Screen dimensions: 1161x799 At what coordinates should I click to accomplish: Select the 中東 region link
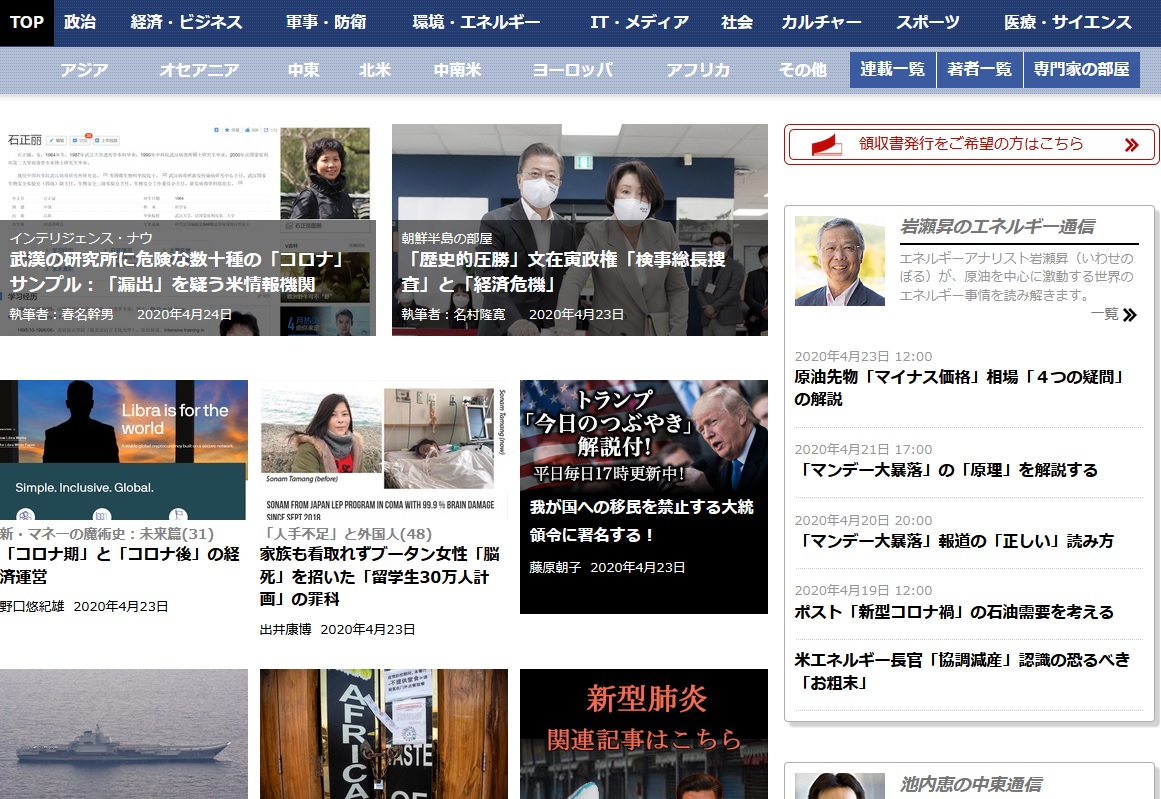click(304, 70)
